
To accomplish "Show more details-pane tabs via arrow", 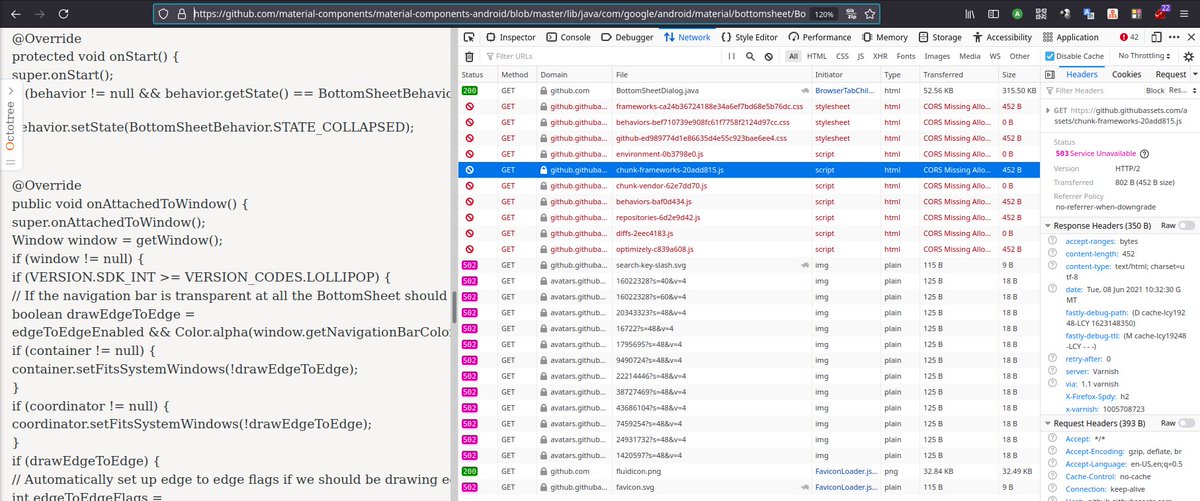I will (1195, 74).
